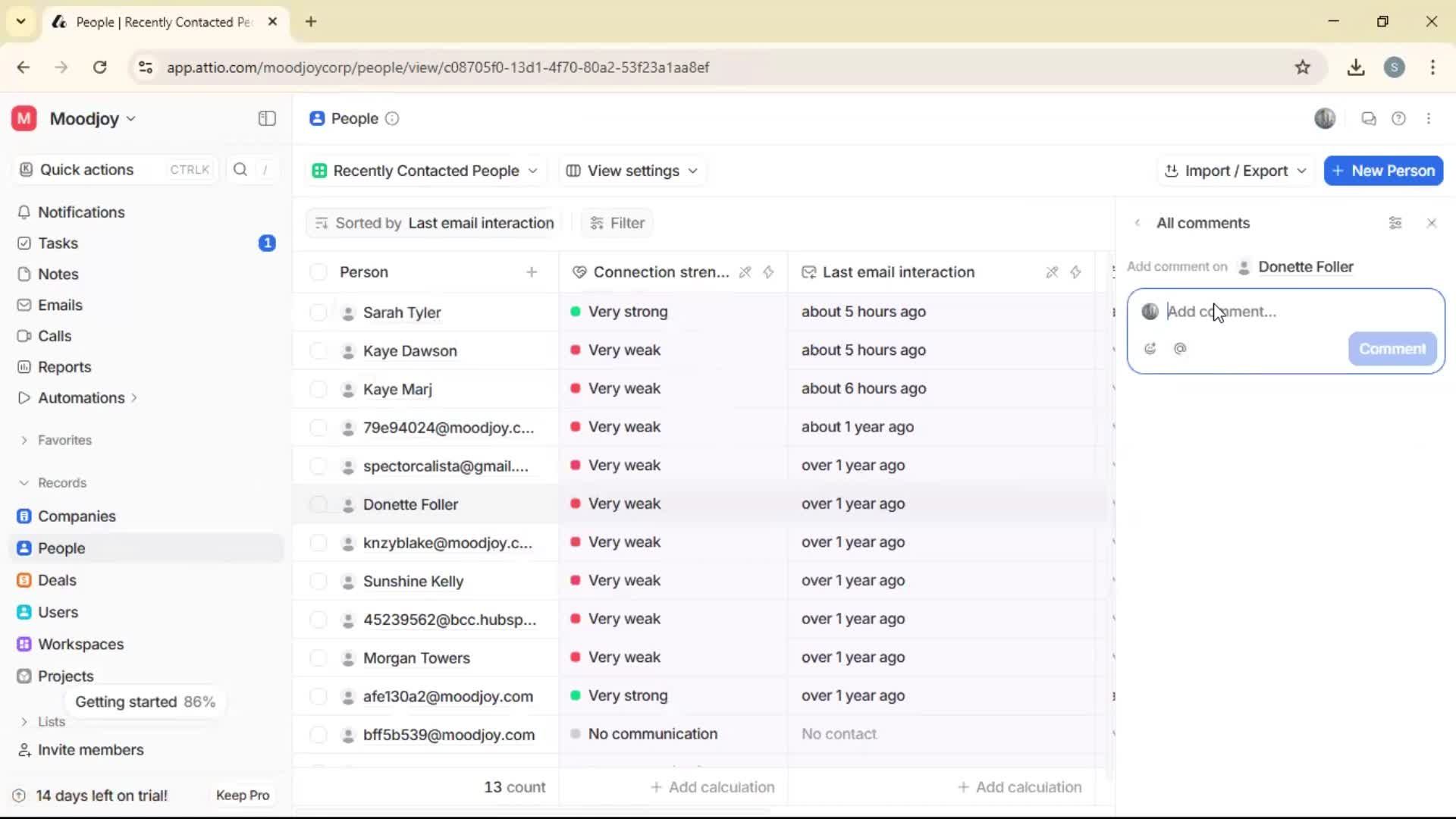Image resolution: width=1456 pixels, height=819 pixels.
Task: Open comment filter settings in All comments panel
Action: click(x=1396, y=223)
